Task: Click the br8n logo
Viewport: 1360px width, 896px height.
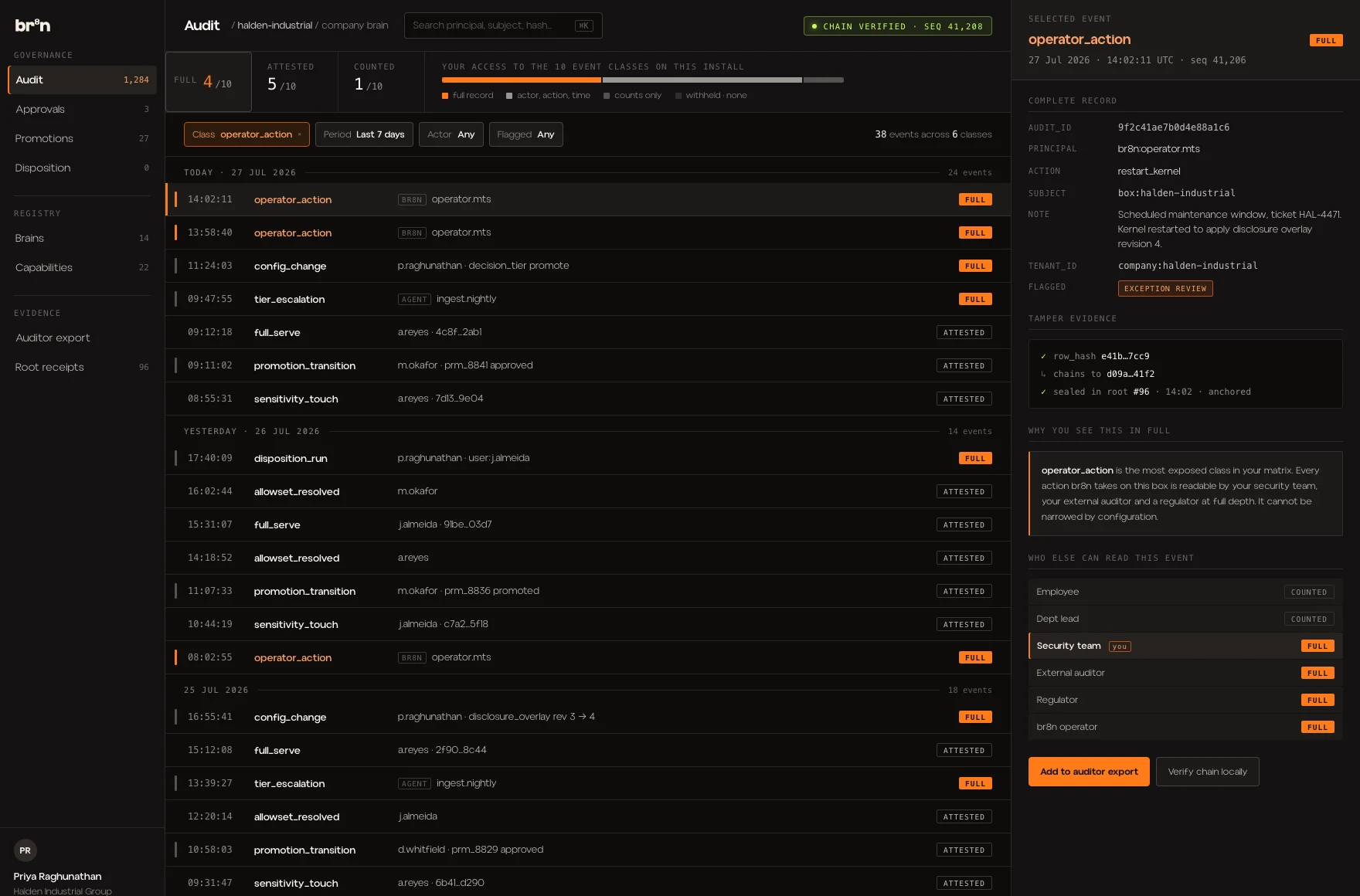Action: (x=32, y=25)
